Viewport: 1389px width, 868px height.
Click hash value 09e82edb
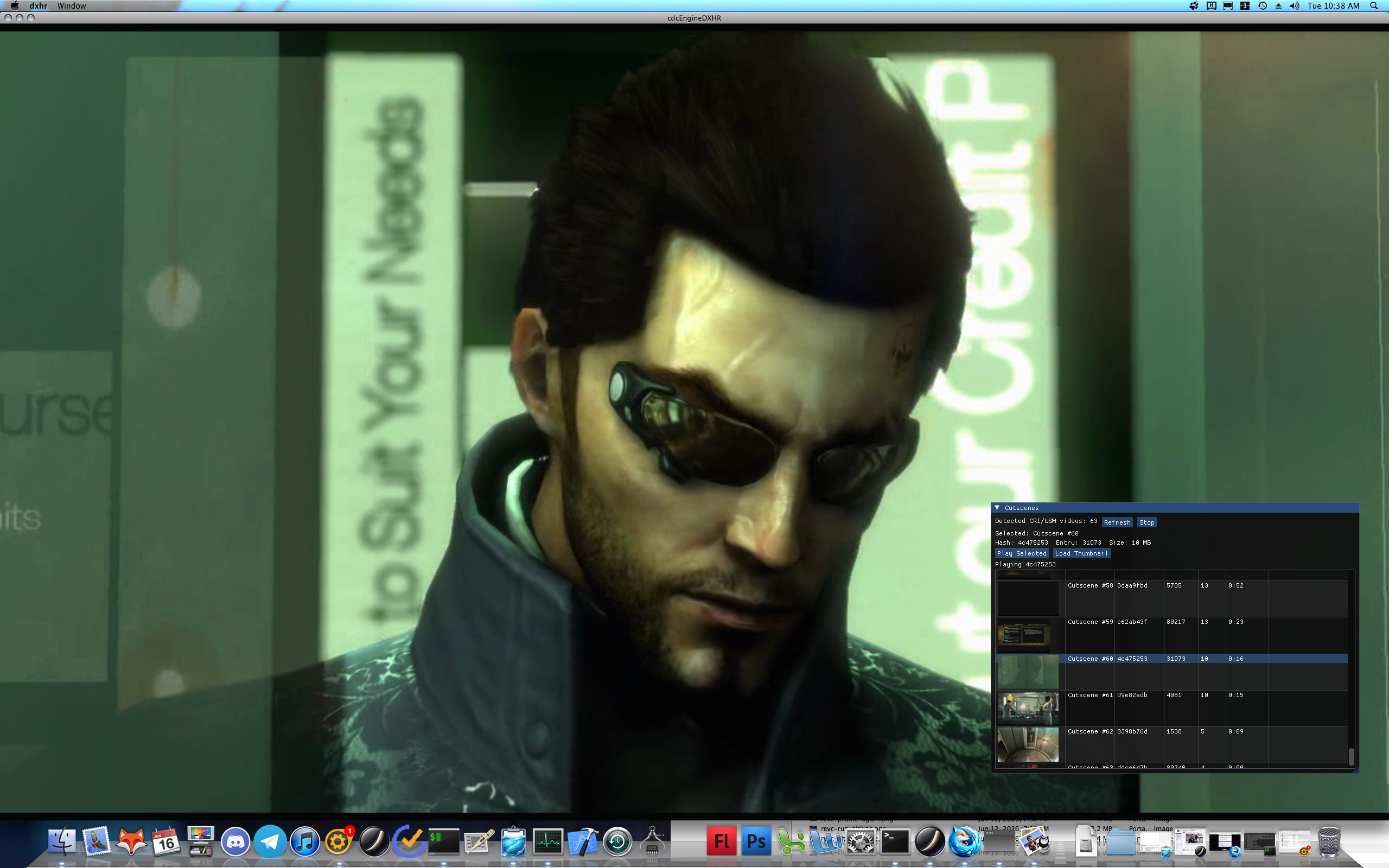[1132, 695]
